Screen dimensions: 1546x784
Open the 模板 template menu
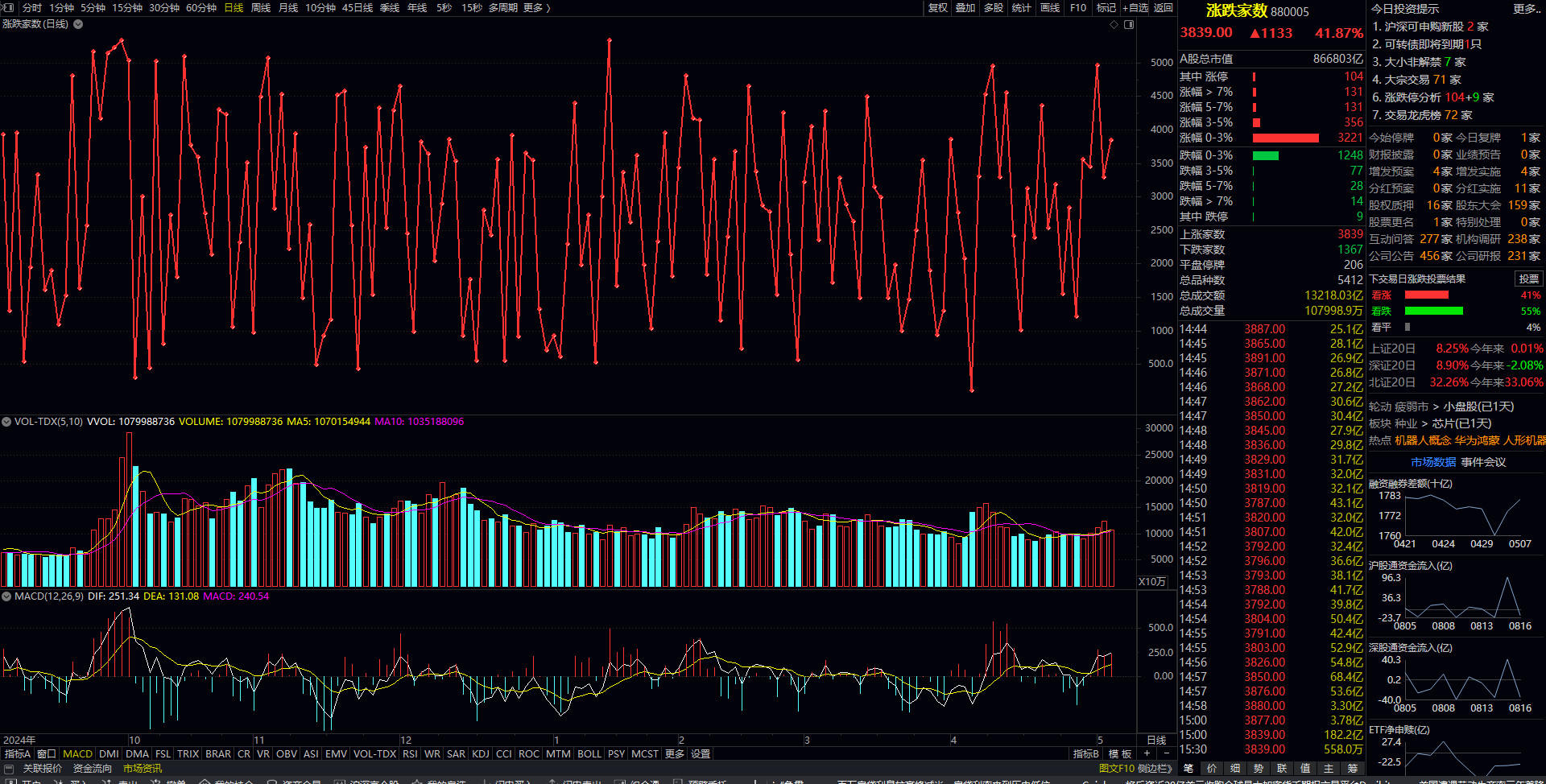coord(1120,754)
